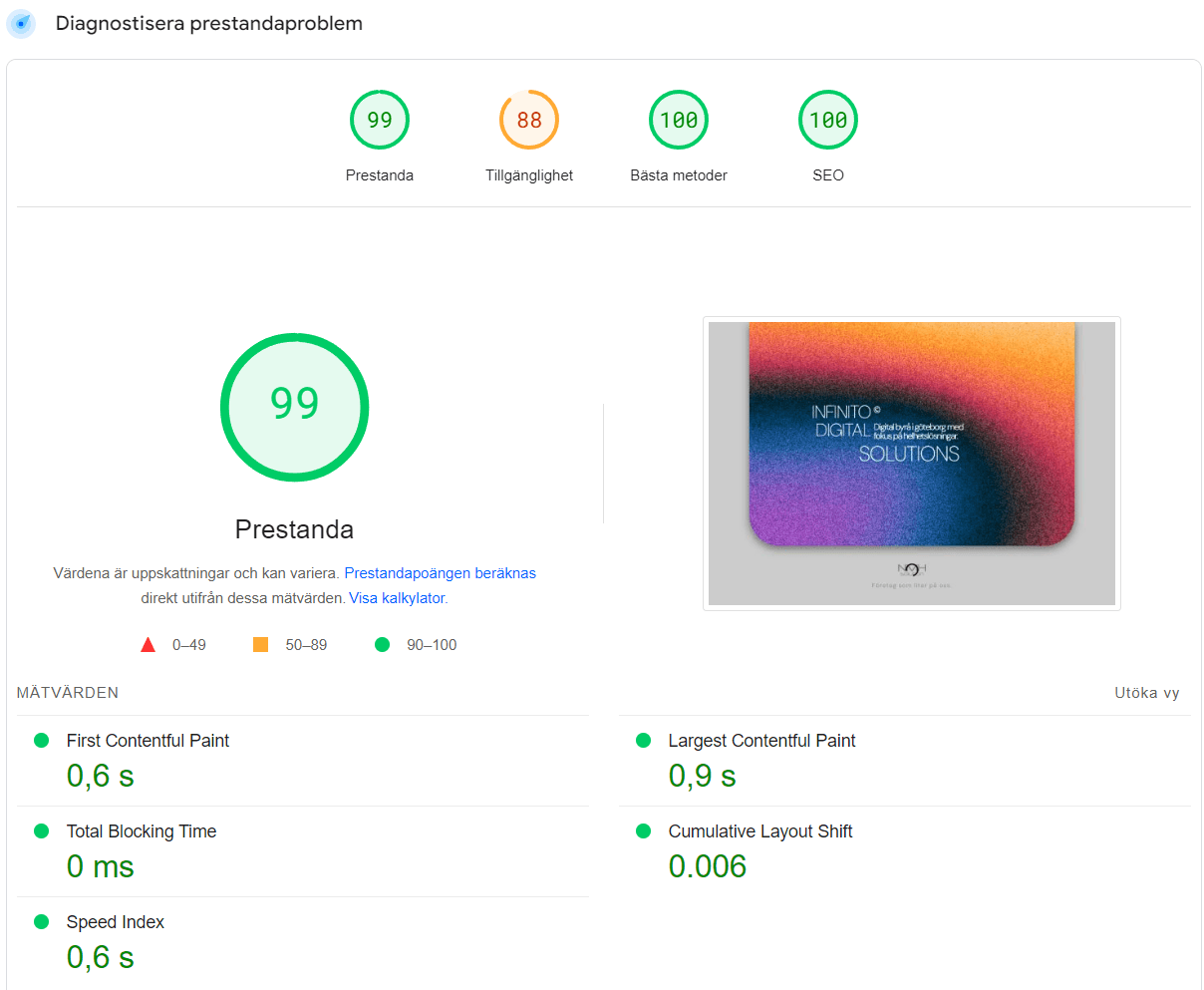Click the Tillgänglighet category label
The image size is (1204, 990).
coord(529,175)
